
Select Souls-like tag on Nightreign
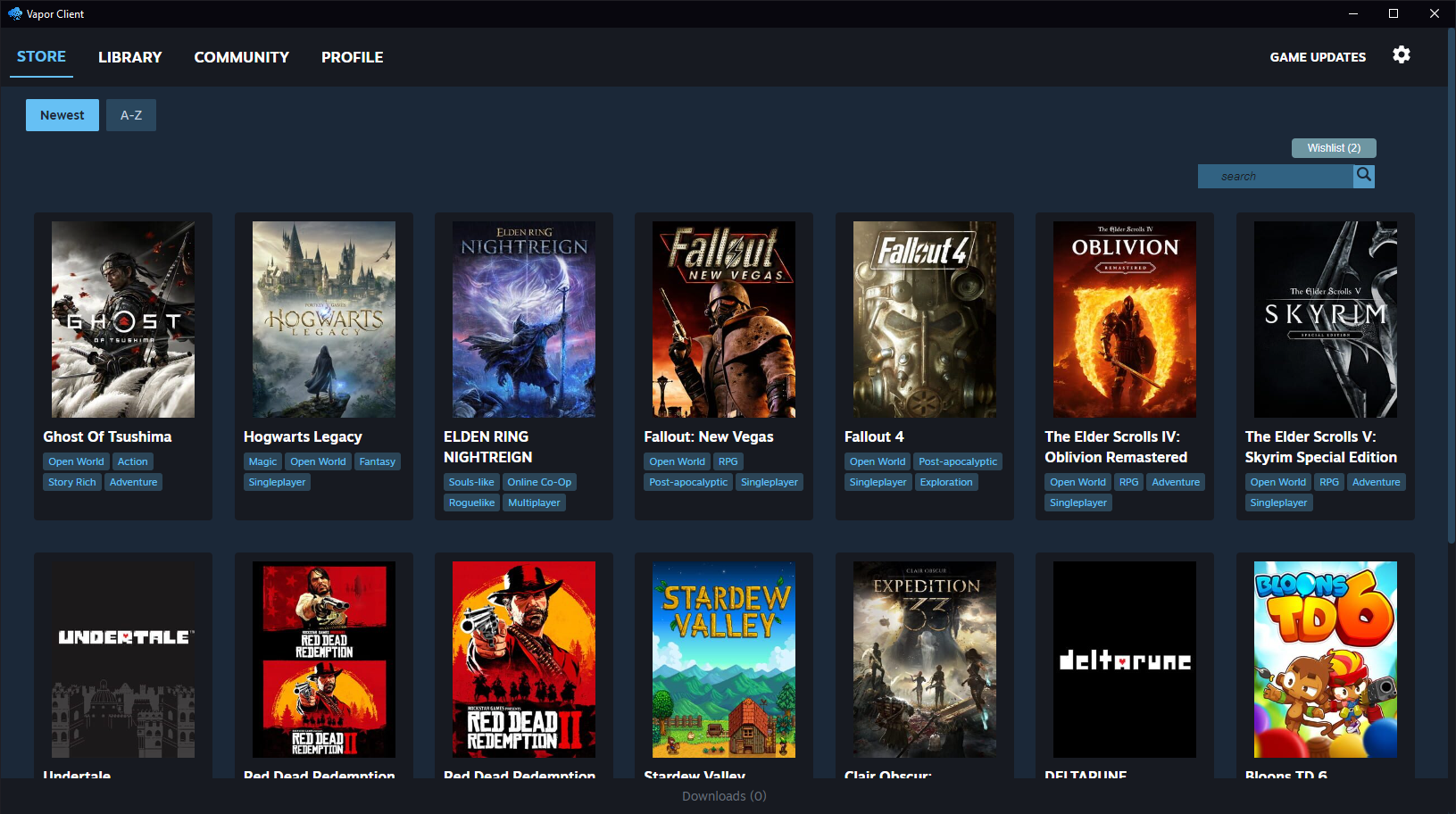tap(471, 482)
